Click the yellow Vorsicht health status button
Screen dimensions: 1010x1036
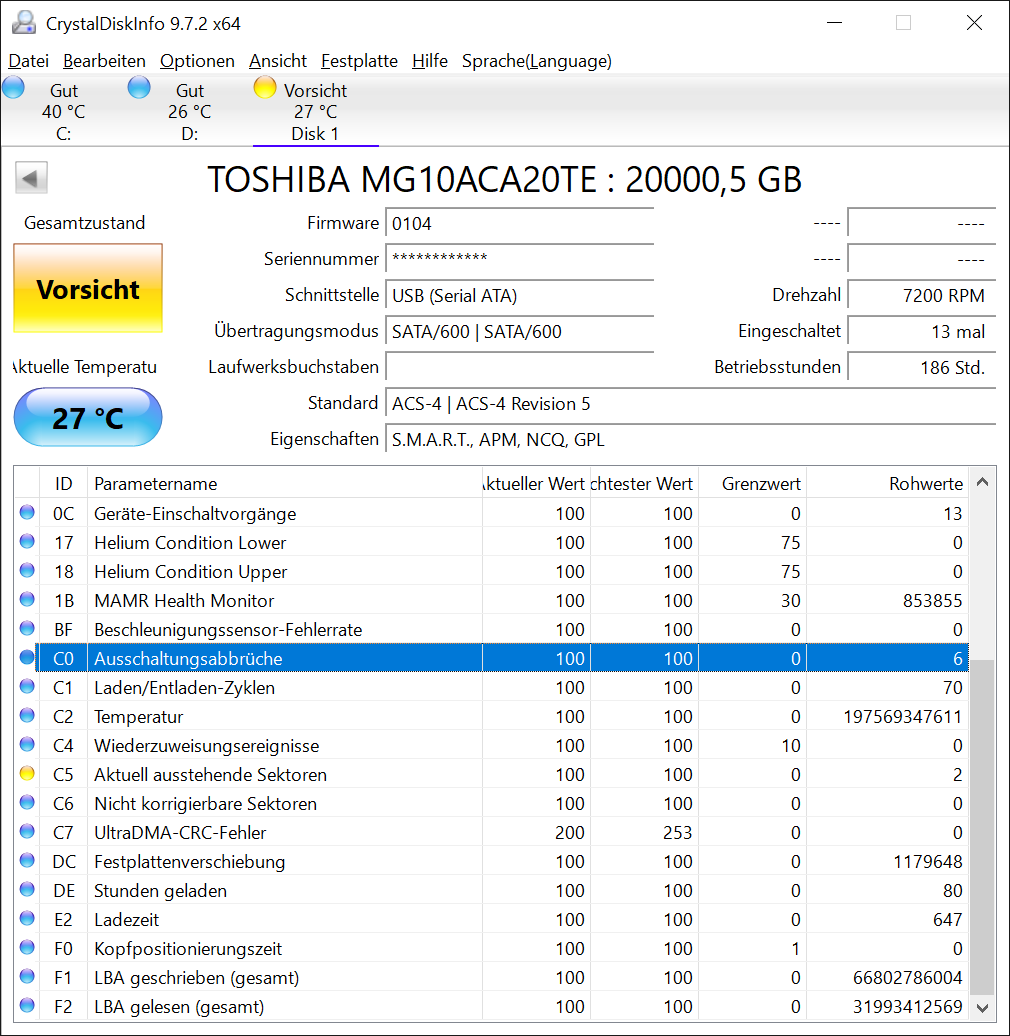coord(88,288)
